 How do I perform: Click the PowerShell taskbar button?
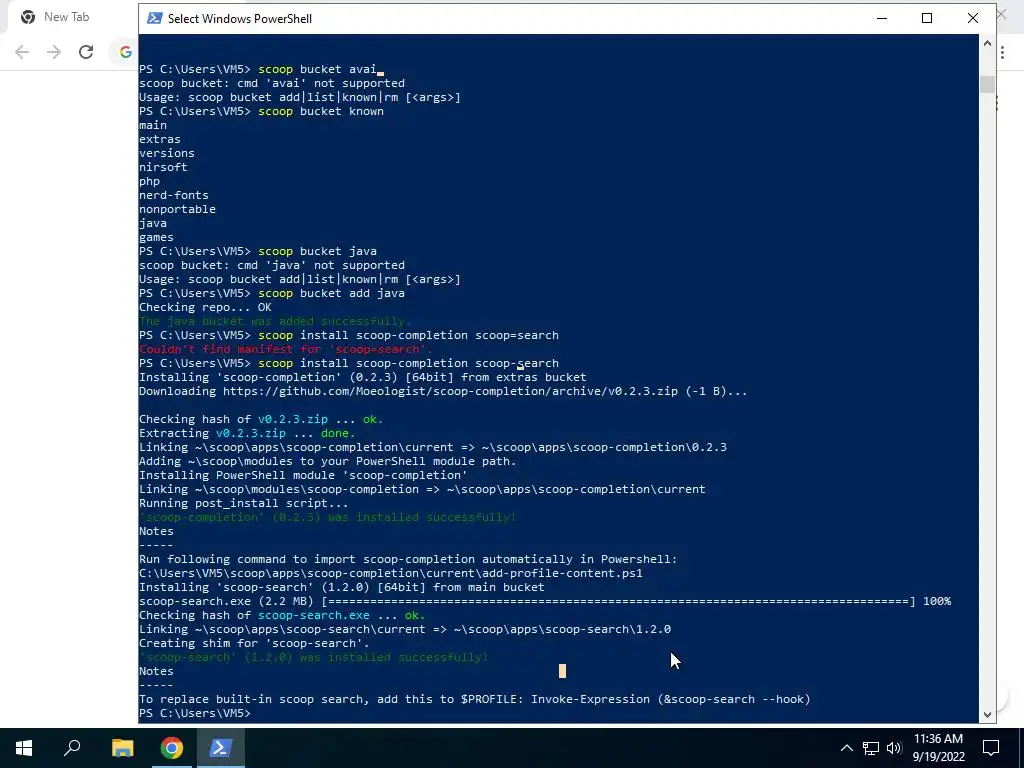click(220, 748)
